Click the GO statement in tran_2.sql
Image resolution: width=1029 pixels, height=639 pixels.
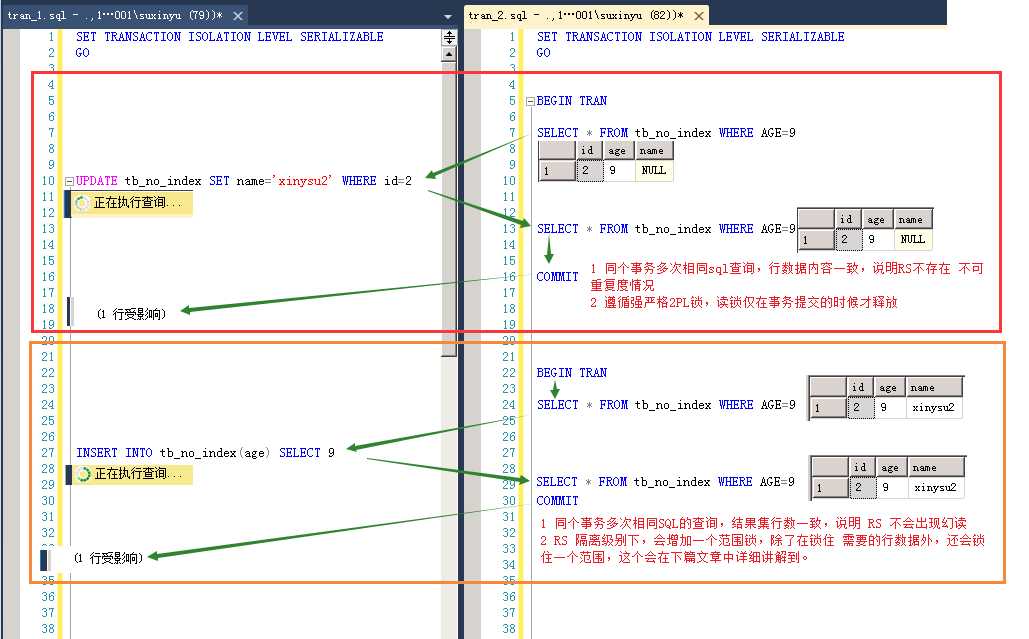pyautogui.click(x=543, y=52)
